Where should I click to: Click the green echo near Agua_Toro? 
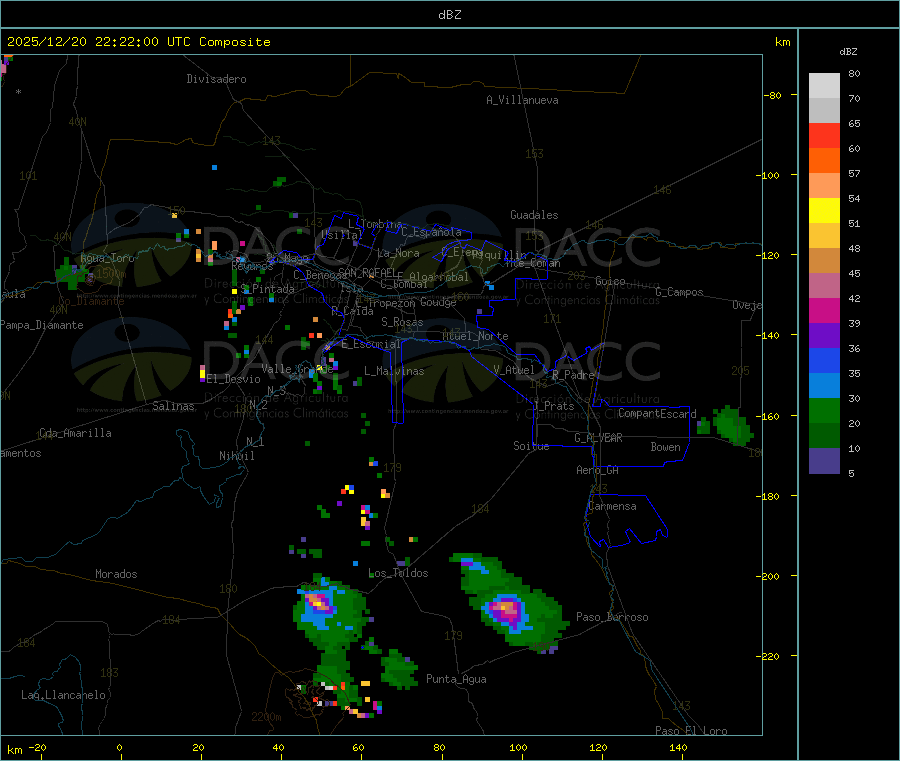[x=69, y=273]
